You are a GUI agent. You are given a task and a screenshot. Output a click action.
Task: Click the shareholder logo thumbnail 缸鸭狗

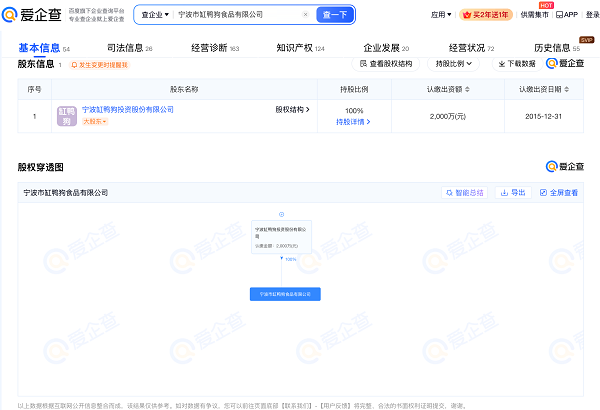pos(67,115)
